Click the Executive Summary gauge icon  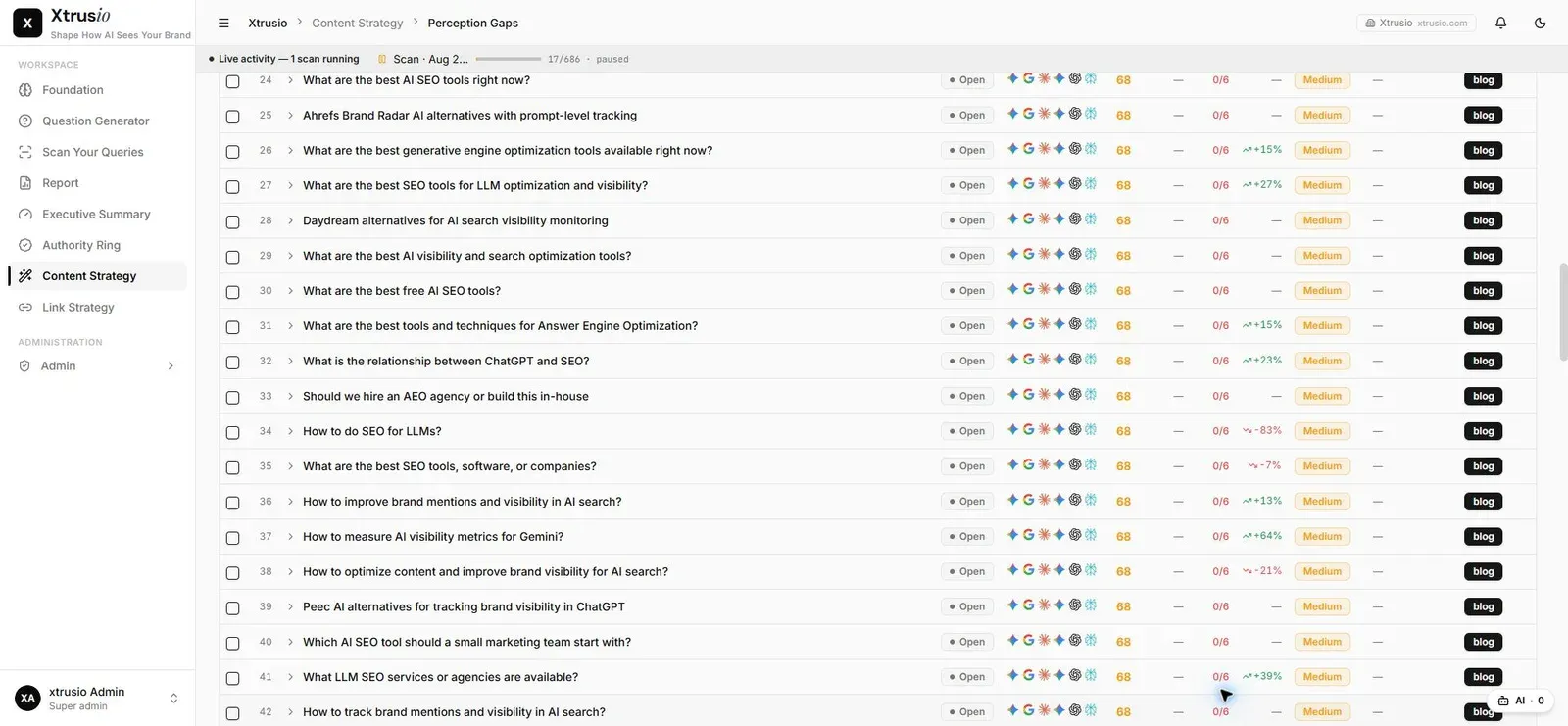pyautogui.click(x=25, y=215)
